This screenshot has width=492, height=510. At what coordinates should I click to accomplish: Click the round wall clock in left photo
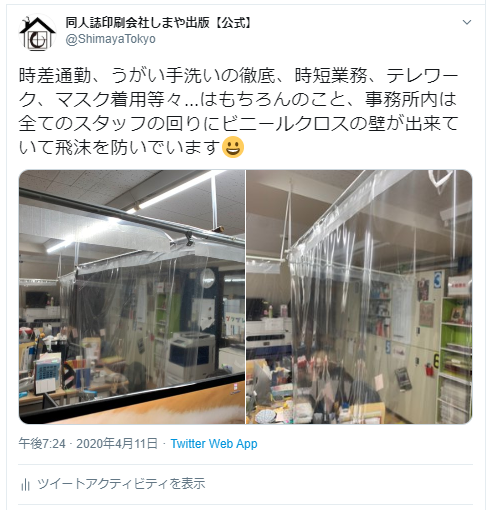pos(207,279)
